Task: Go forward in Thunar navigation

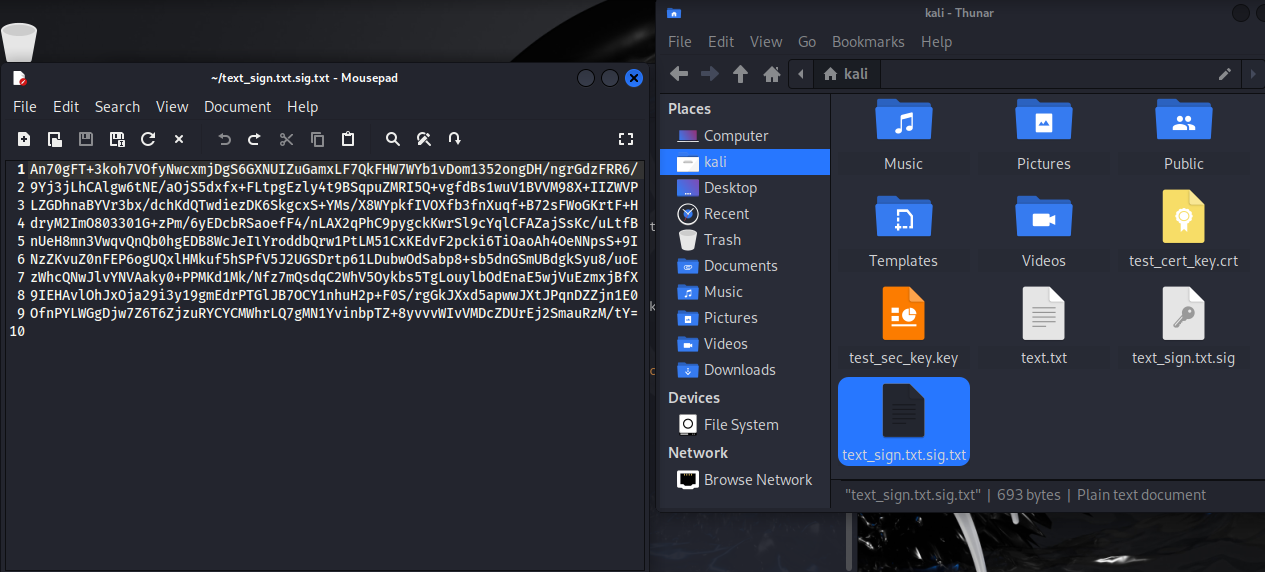Action: 710,74
